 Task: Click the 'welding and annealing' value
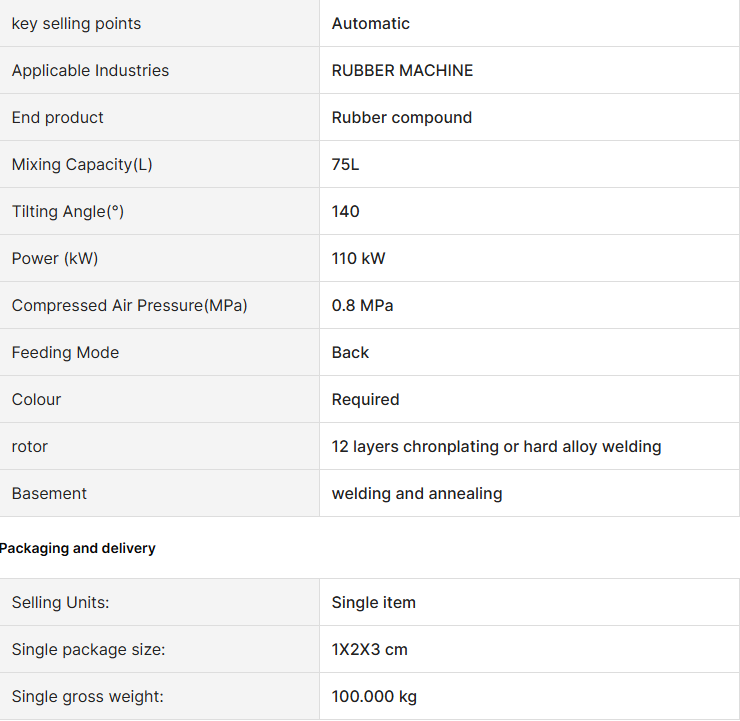point(417,494)
